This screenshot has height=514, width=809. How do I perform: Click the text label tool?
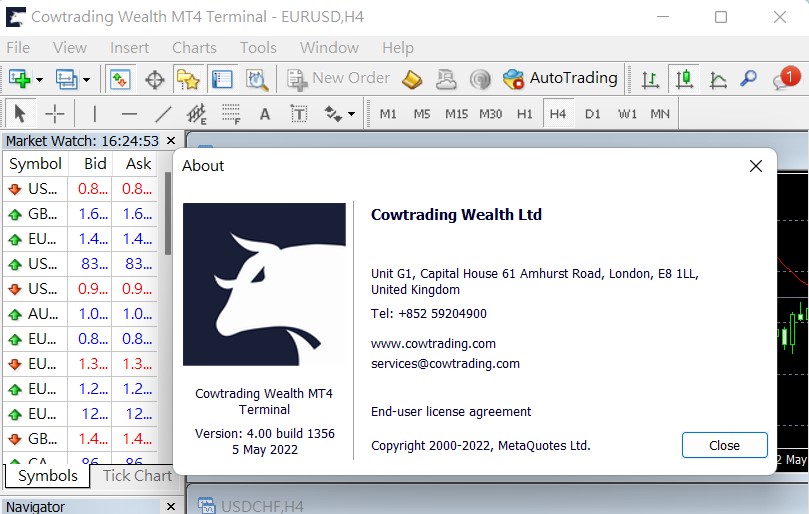pos(298,114)
